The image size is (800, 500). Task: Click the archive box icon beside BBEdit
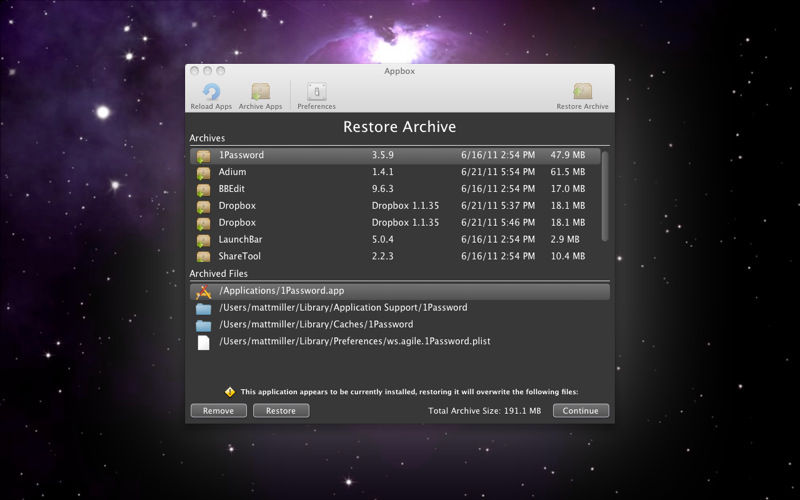pyautogui.click(x=204, y=189)
